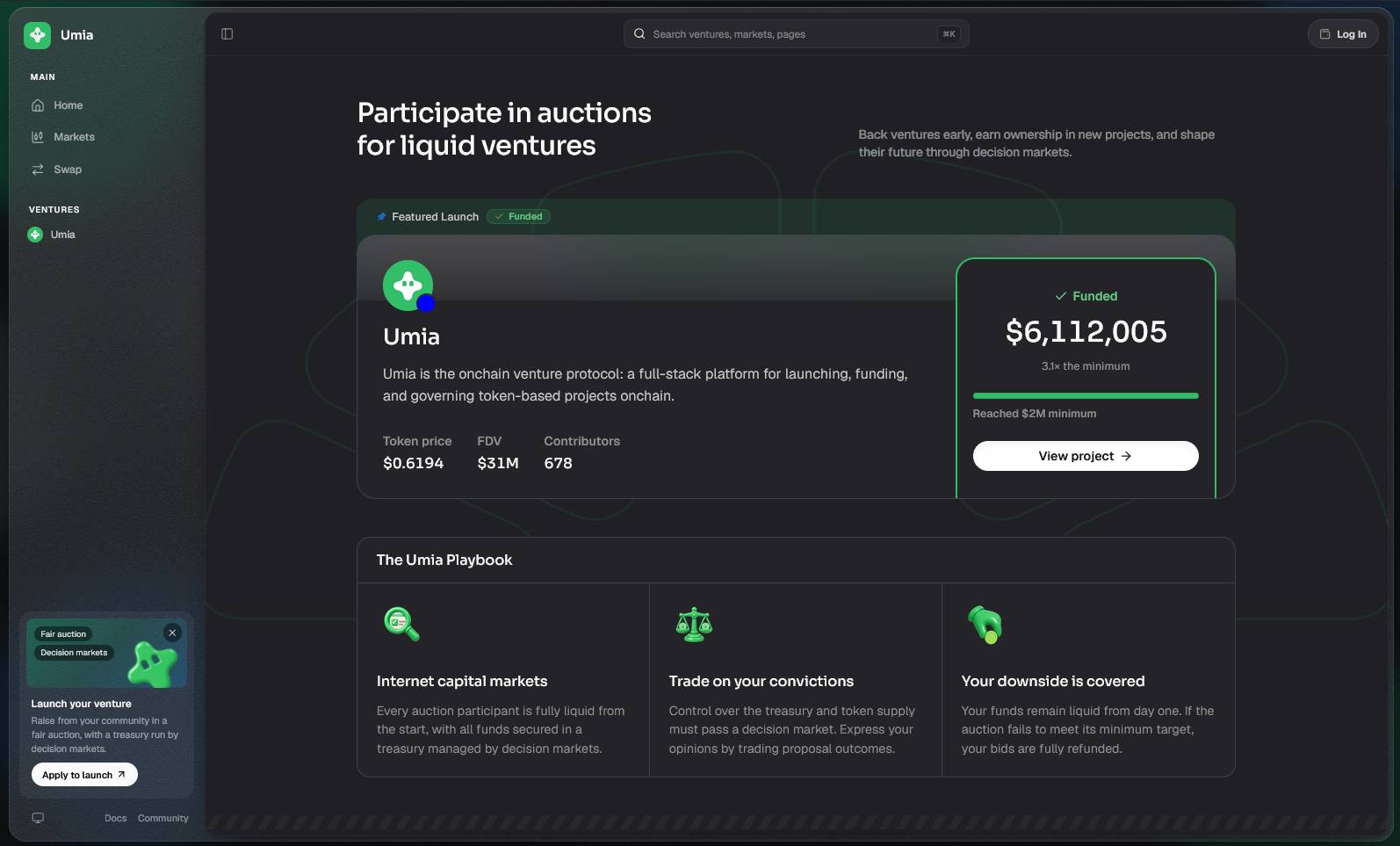The width and height of the screenshot is (1400, 846).
Task: Click Apply to launch button
Action: point(84,775)
